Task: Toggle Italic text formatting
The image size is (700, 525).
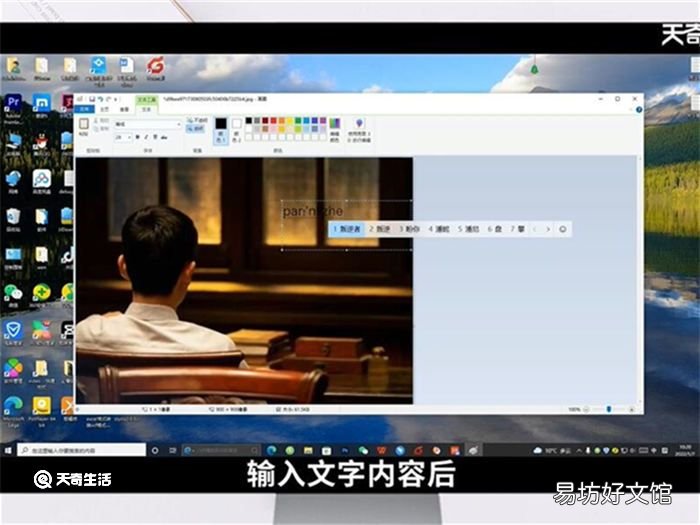Action: coord(146,137)
